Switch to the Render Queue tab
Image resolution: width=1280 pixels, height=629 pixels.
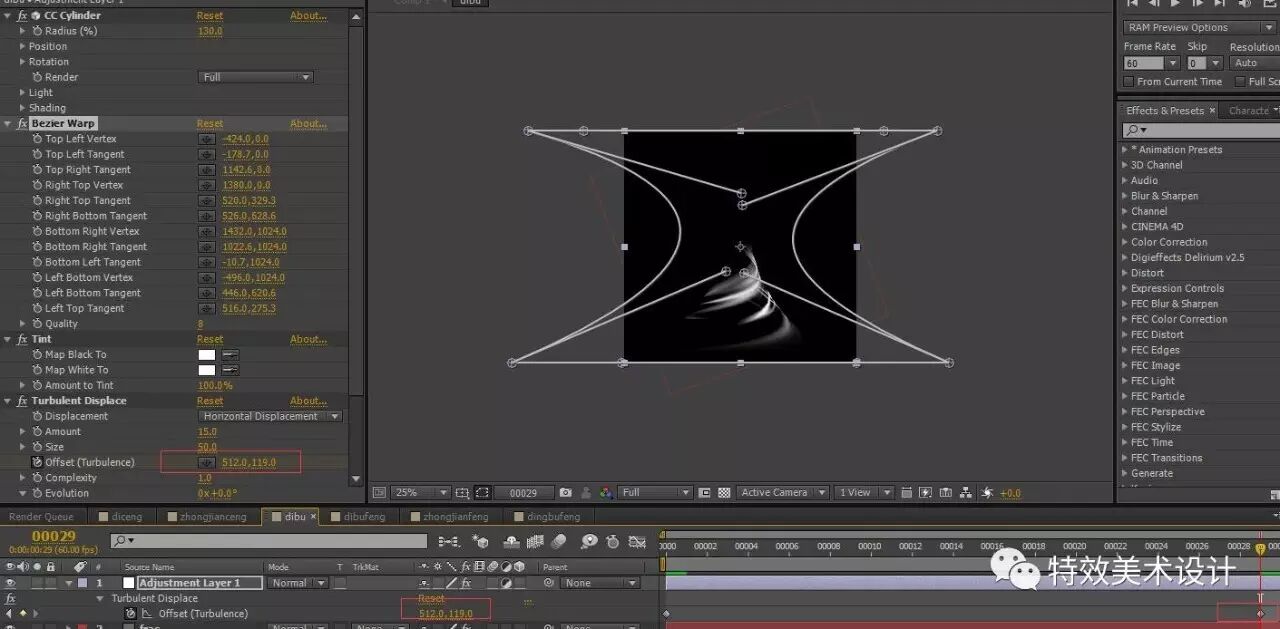[x=41, y=517]
